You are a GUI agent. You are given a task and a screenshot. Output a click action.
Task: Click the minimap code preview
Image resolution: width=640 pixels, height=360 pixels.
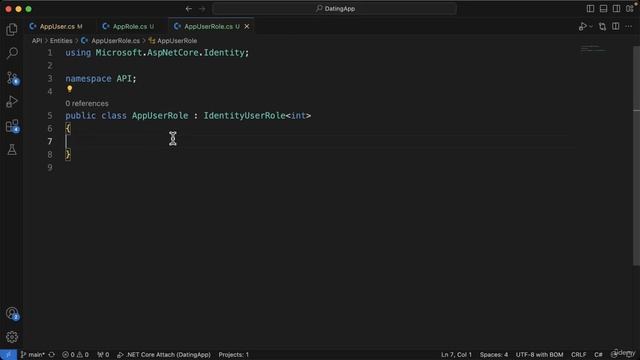tap(593, 49)
